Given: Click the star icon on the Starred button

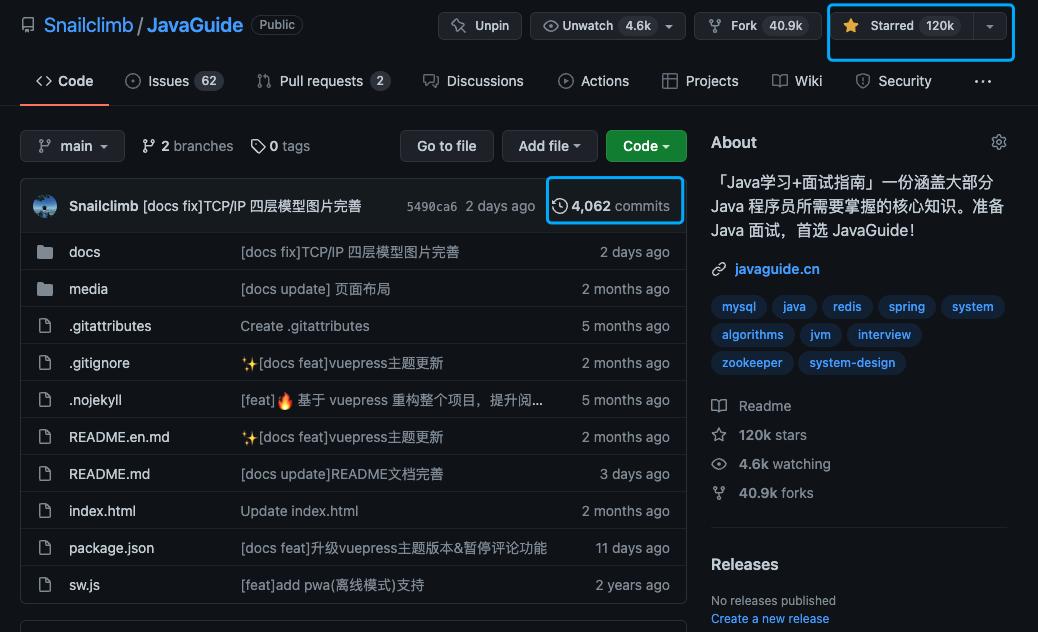Looking at the screenshot, I should pyautogui.click(x=851, y=25).
